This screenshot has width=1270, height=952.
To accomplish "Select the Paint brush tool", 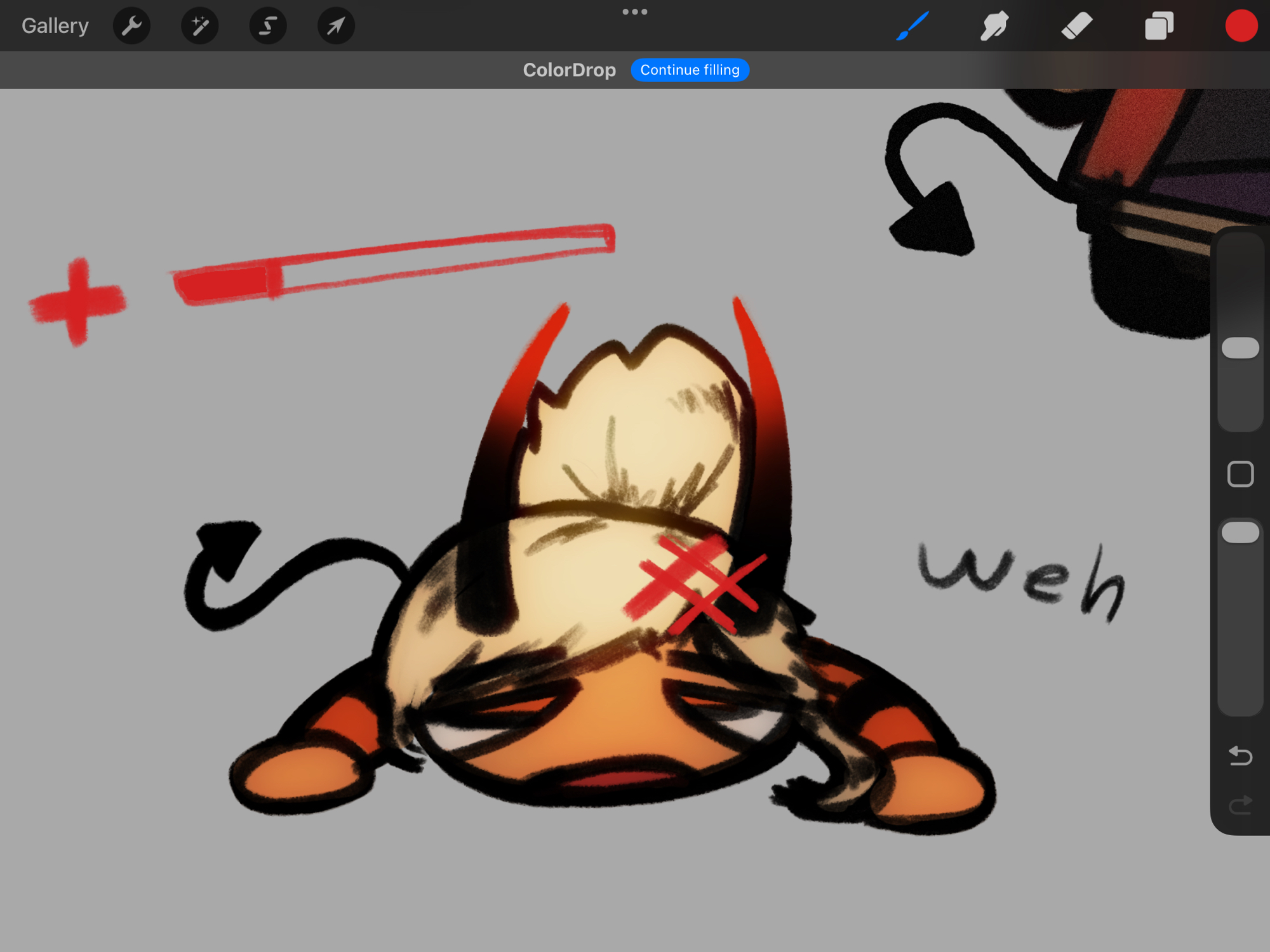I will [912, 26].
